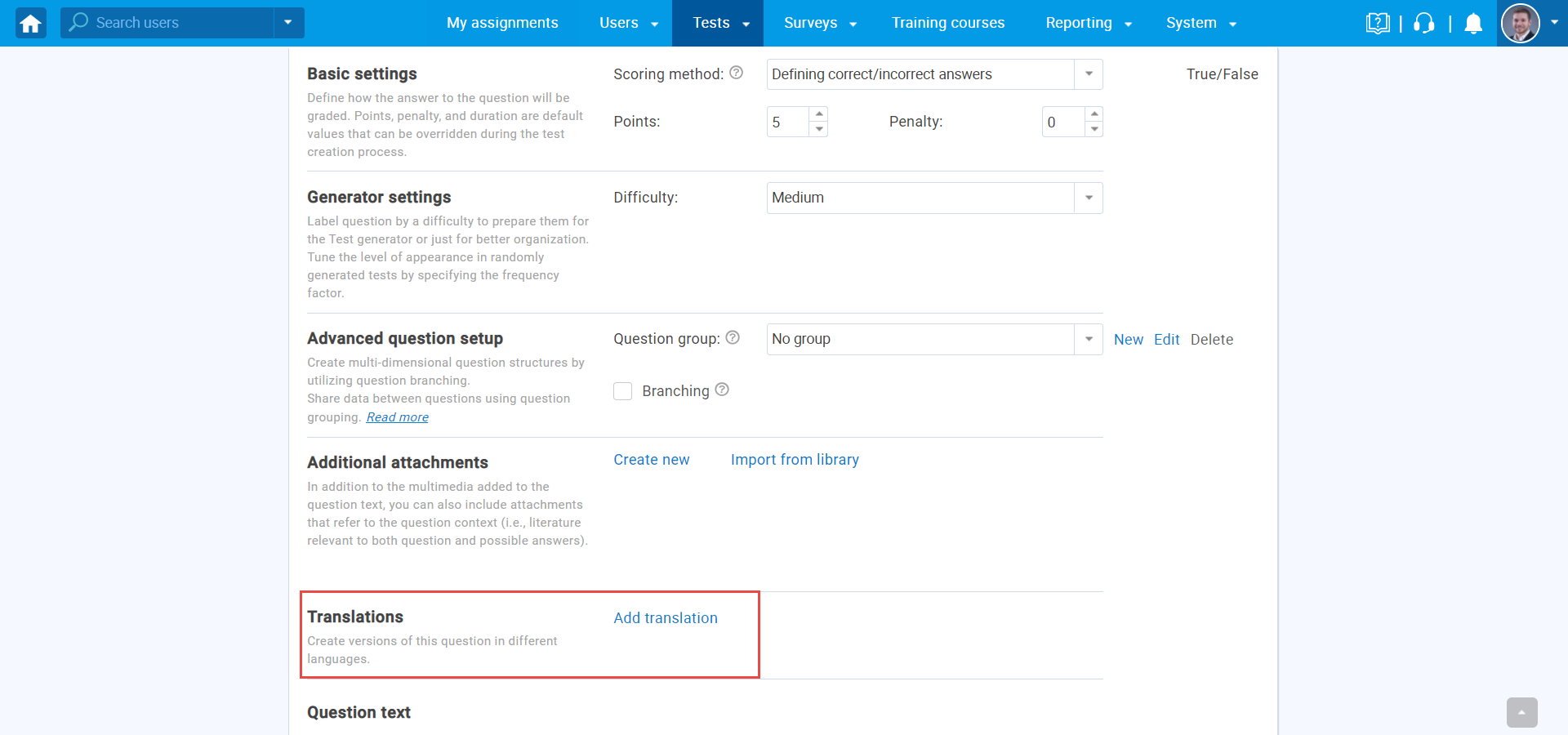Open the headset support icon
Screen dimensions: 1568x735
pyautogui.click(x=1423, y=23)
